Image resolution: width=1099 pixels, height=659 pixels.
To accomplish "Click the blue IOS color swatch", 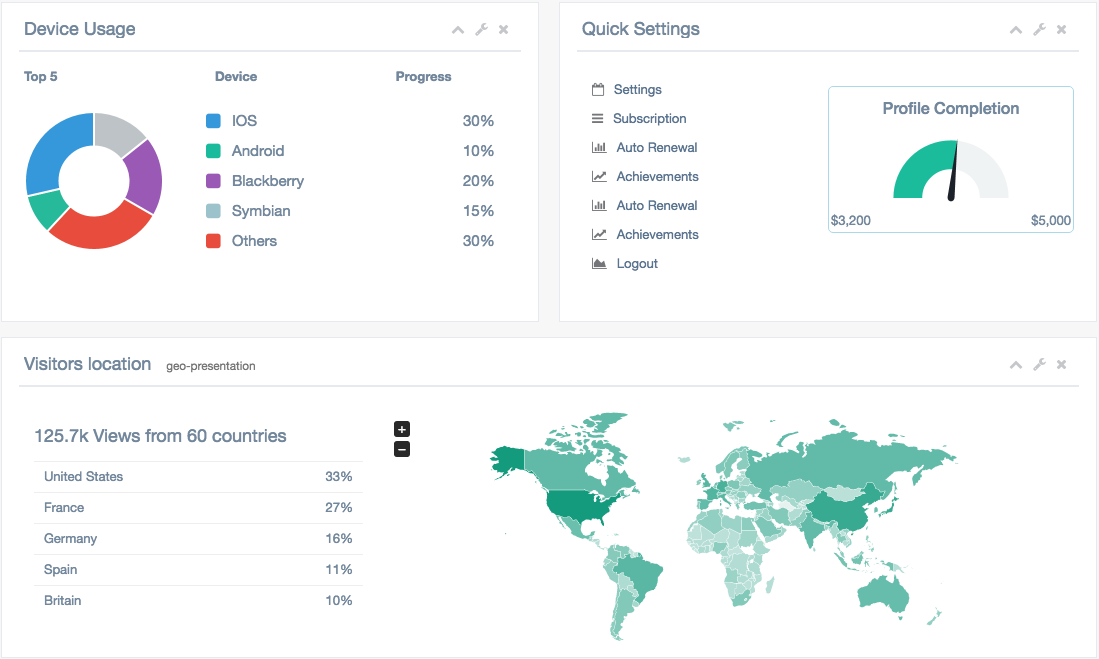I will point(213,121).
